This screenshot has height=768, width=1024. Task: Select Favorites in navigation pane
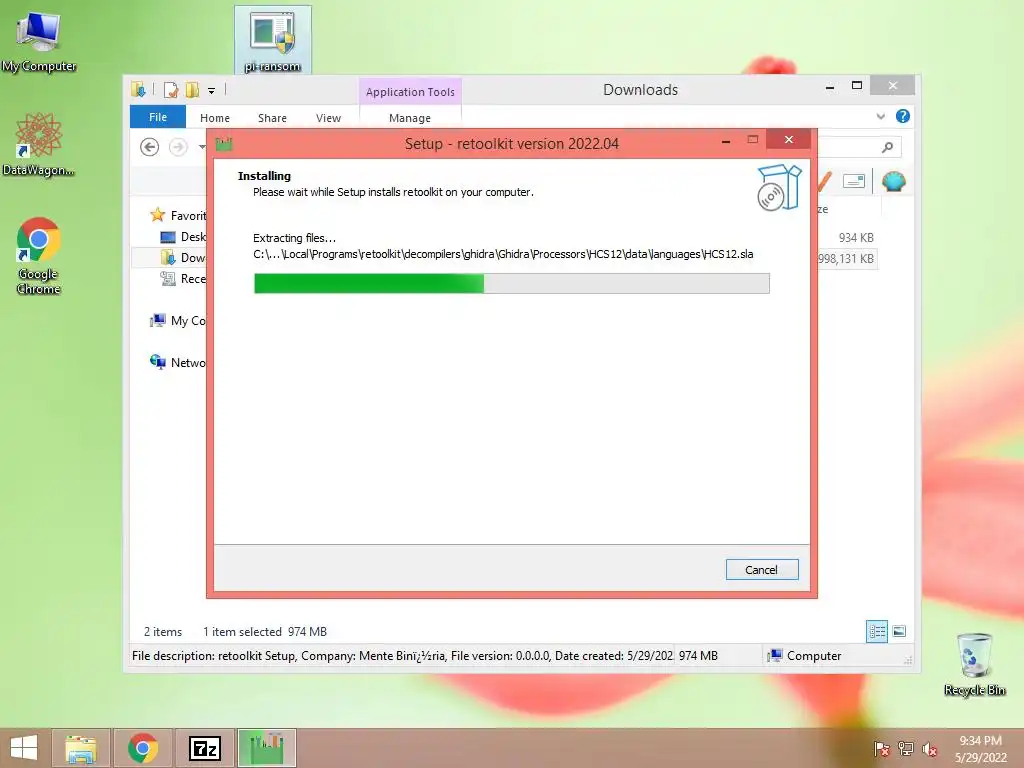pos(178,215)
